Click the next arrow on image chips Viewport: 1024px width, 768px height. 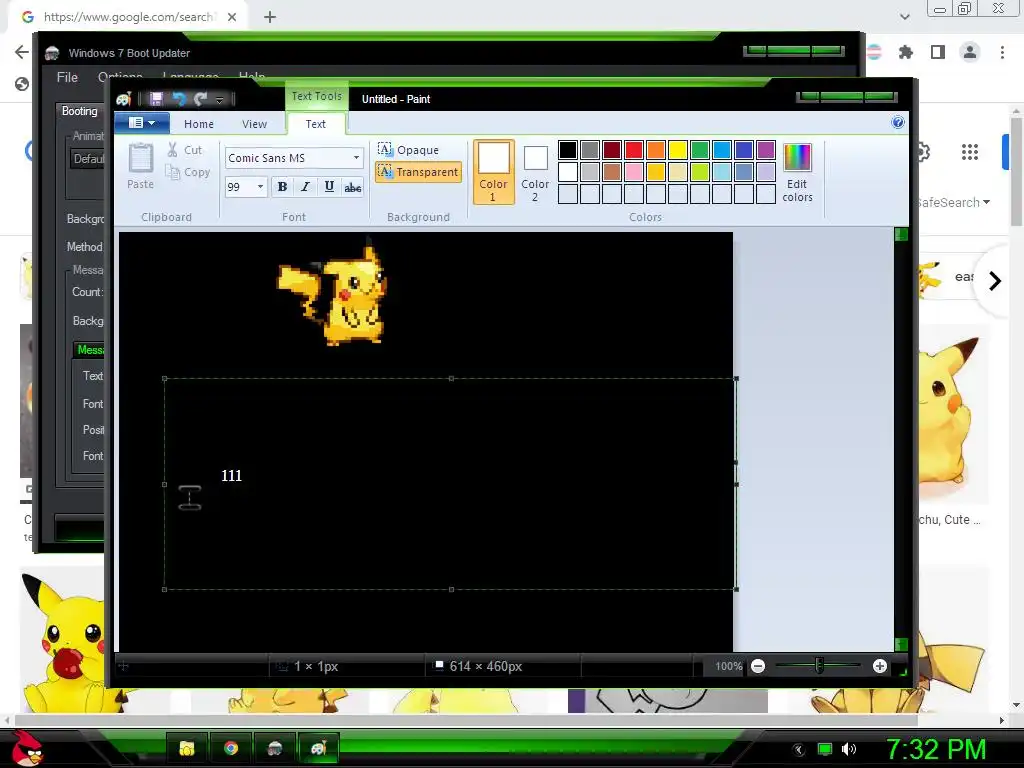(x=995, y=281)
